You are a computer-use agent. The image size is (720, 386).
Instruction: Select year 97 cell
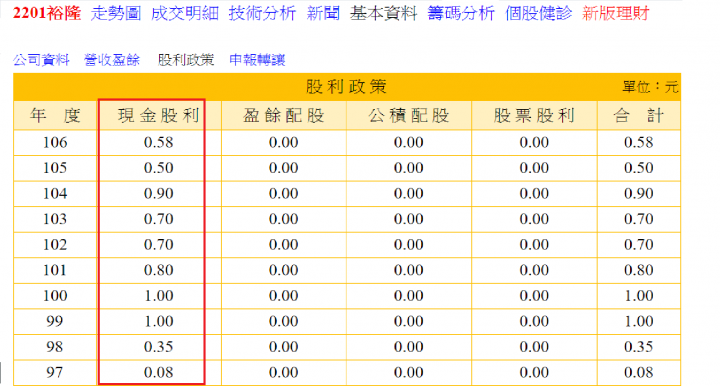click(x=55, y=372)
